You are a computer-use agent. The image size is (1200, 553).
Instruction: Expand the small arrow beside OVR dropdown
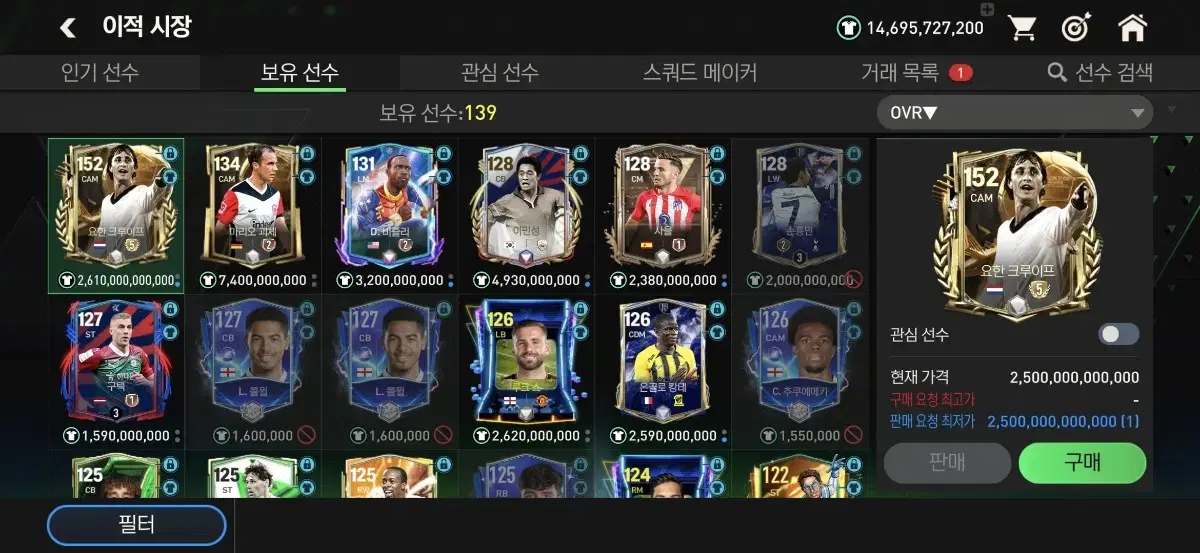1172,108
